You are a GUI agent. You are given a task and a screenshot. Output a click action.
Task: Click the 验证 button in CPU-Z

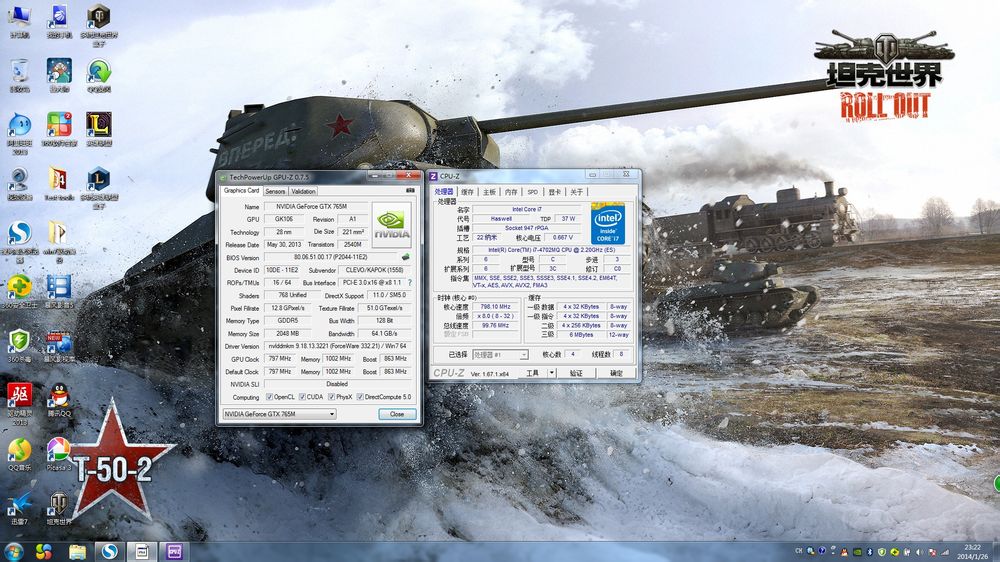pyautogui.click(x=577, y=373)
